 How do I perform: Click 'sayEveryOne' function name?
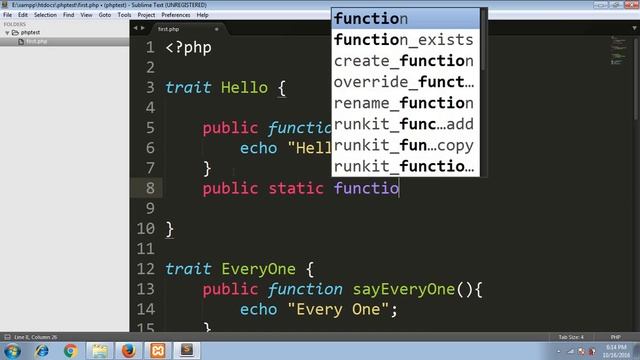coord(404,289)
